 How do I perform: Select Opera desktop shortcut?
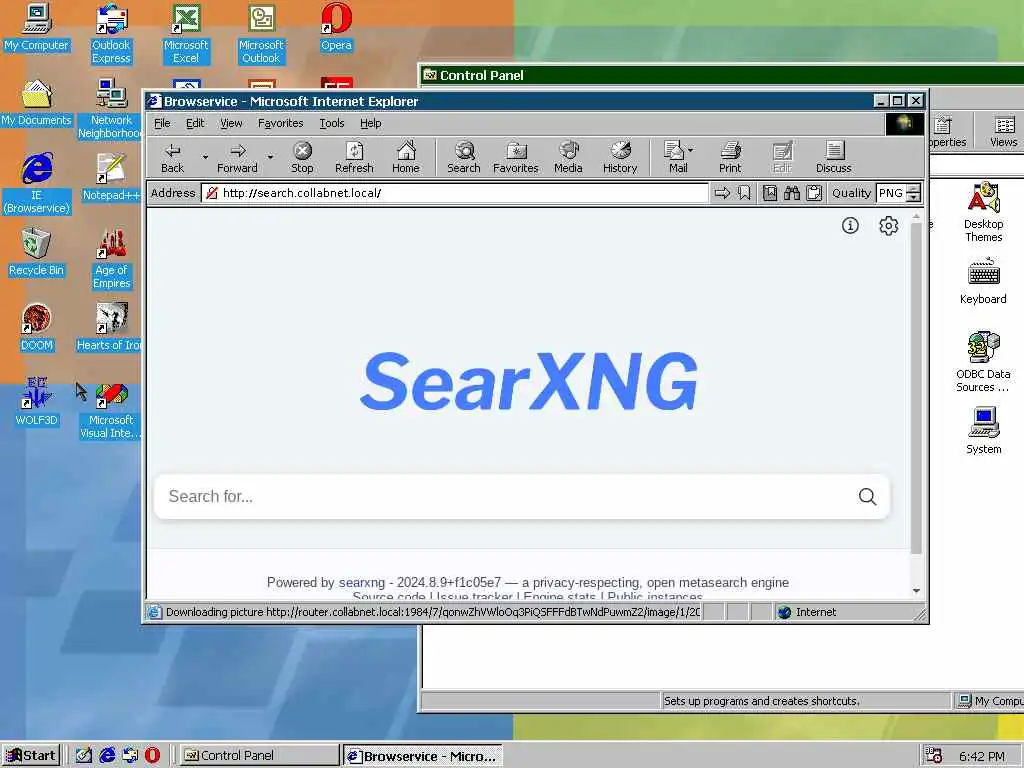(x=336, y=27)
